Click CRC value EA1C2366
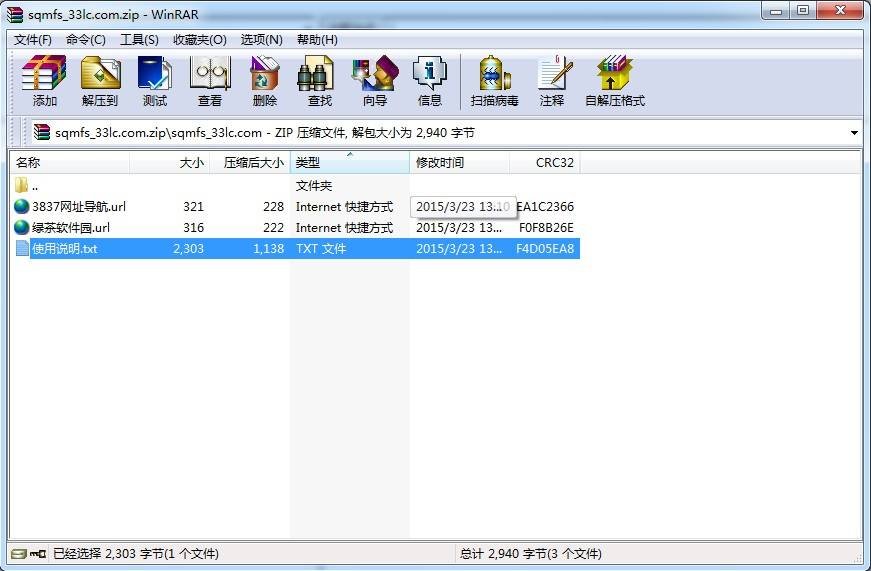The width and height of the screenshot is (871, 571). point(545,207)
